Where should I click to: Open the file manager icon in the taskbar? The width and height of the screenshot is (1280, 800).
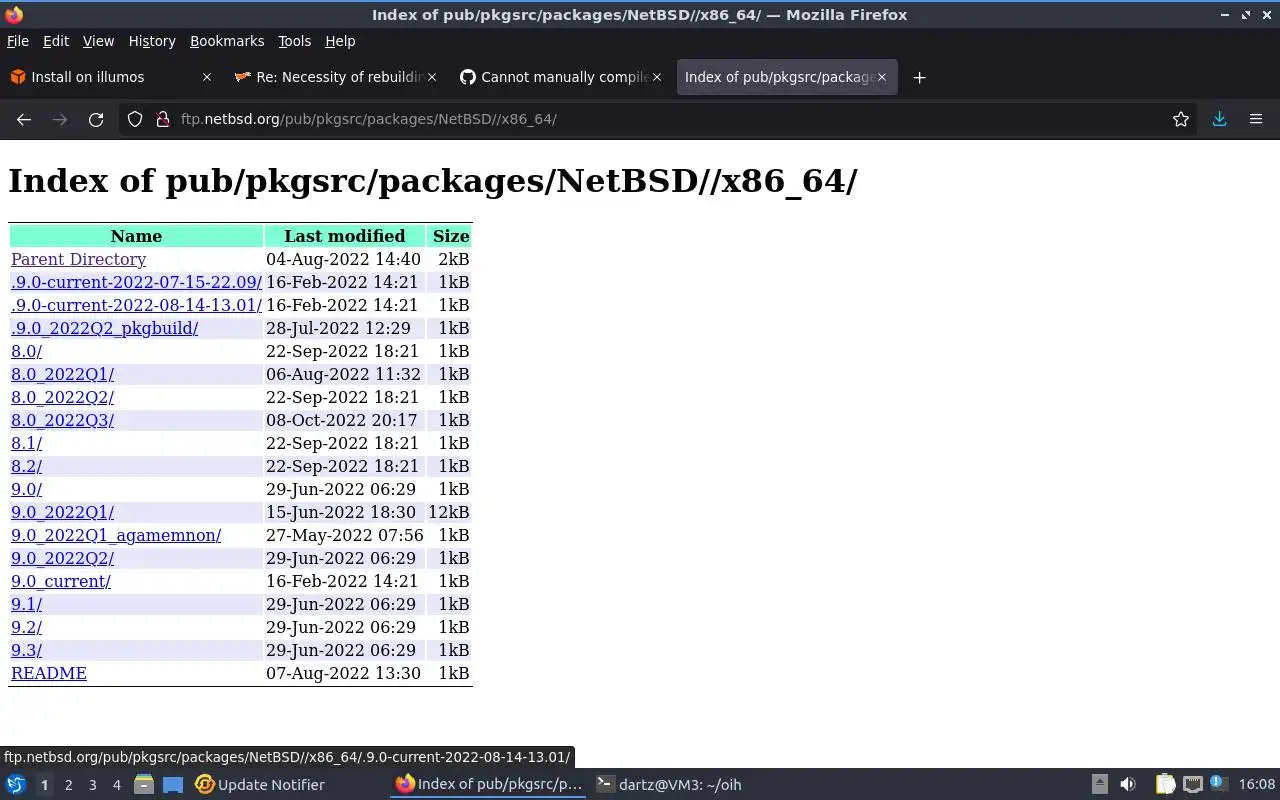tap(144, 785)
